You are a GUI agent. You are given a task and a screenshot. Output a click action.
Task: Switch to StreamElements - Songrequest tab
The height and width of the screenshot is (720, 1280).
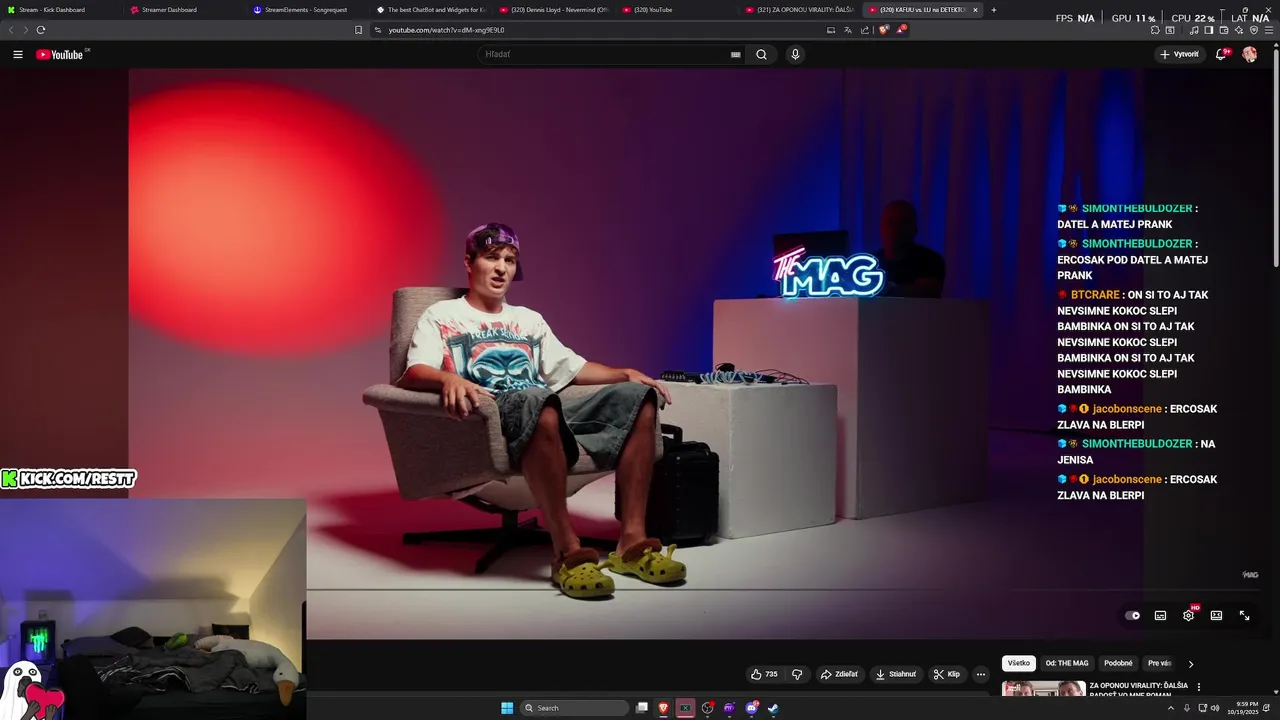pyautogui.click(x=306, y=10)
